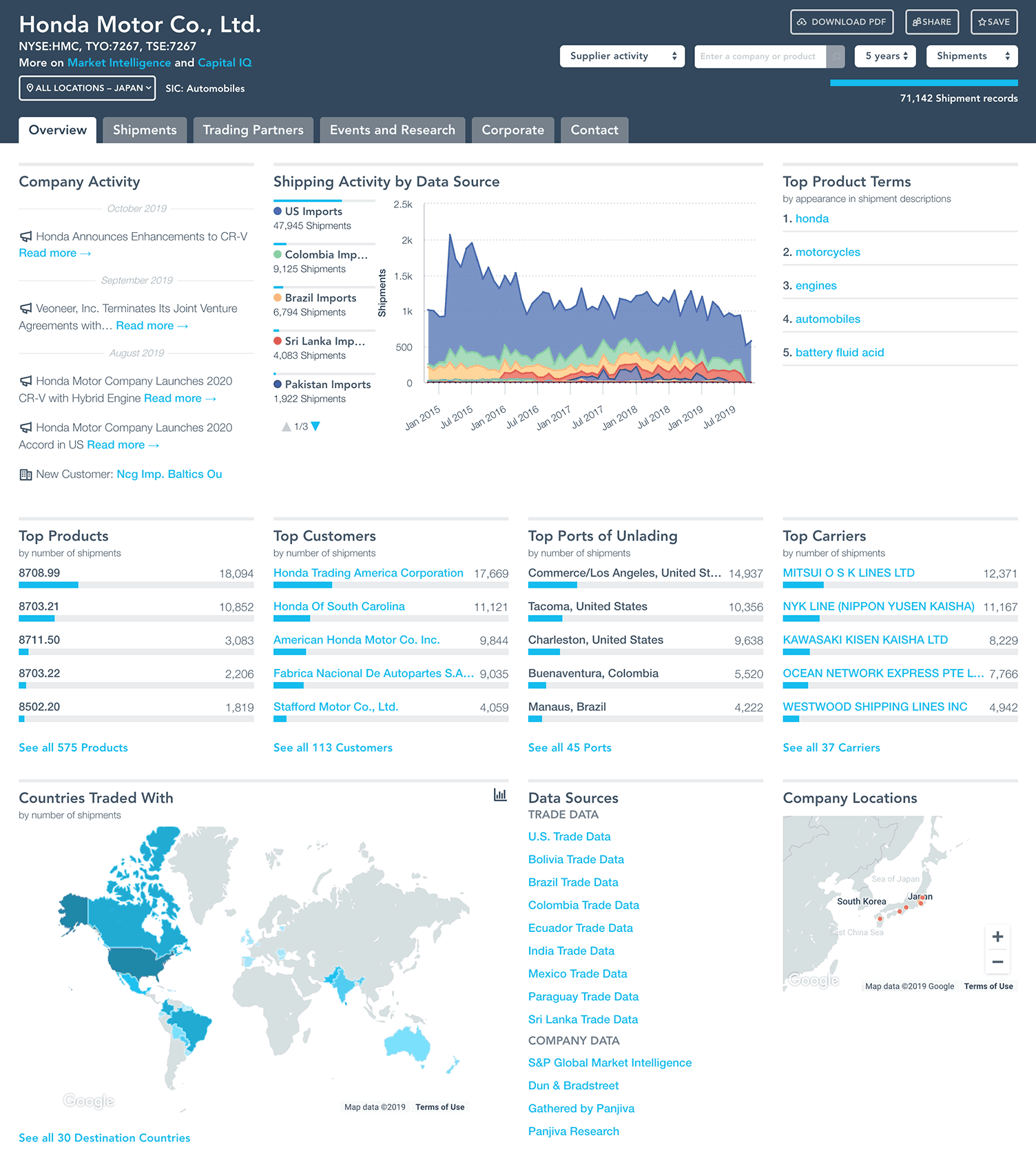This screenshot has width=1036, height=1160.
Task: Switch to the Overview tab
Action: (x=58, y=130)
